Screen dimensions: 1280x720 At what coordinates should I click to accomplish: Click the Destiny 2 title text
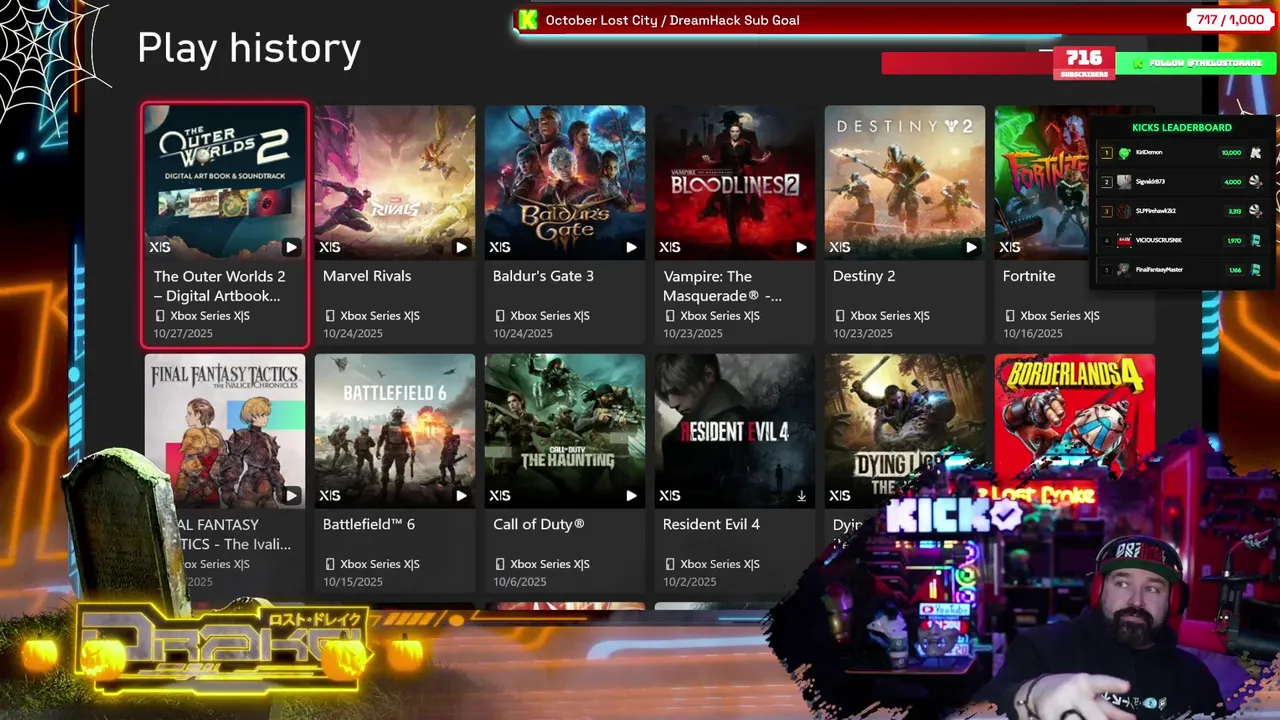click(x=864, y=276)
